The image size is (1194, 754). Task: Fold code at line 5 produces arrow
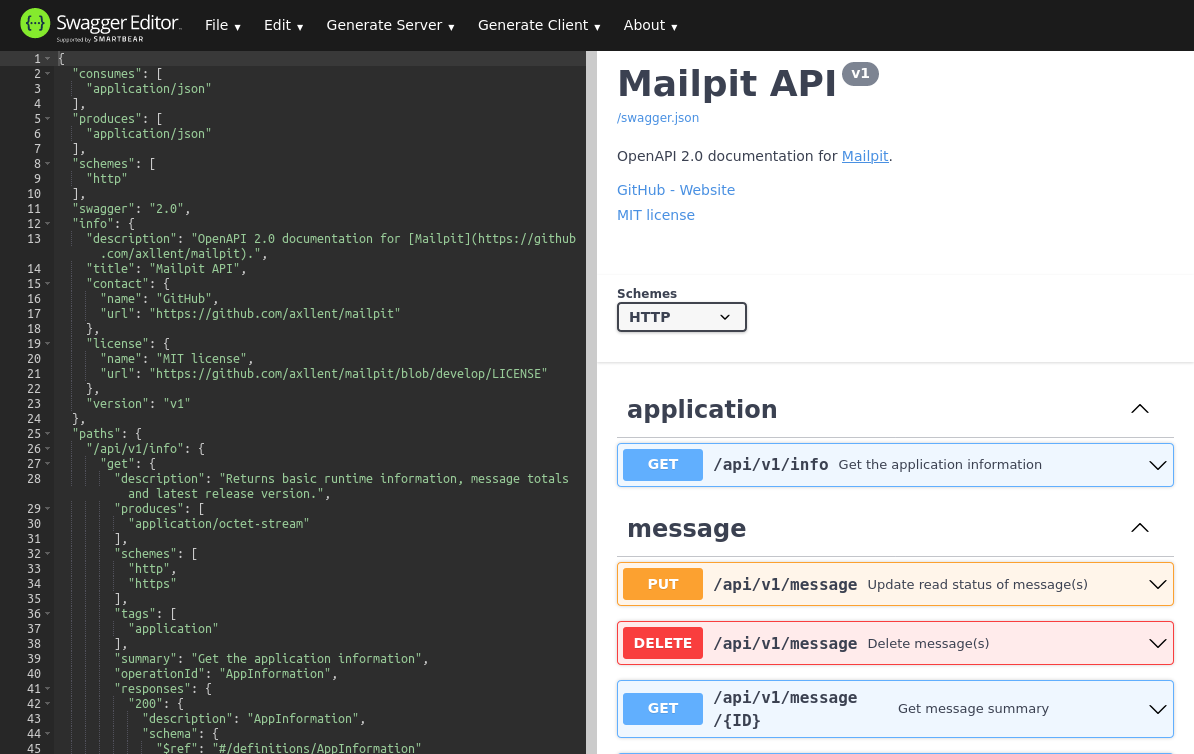pos(48,119)
